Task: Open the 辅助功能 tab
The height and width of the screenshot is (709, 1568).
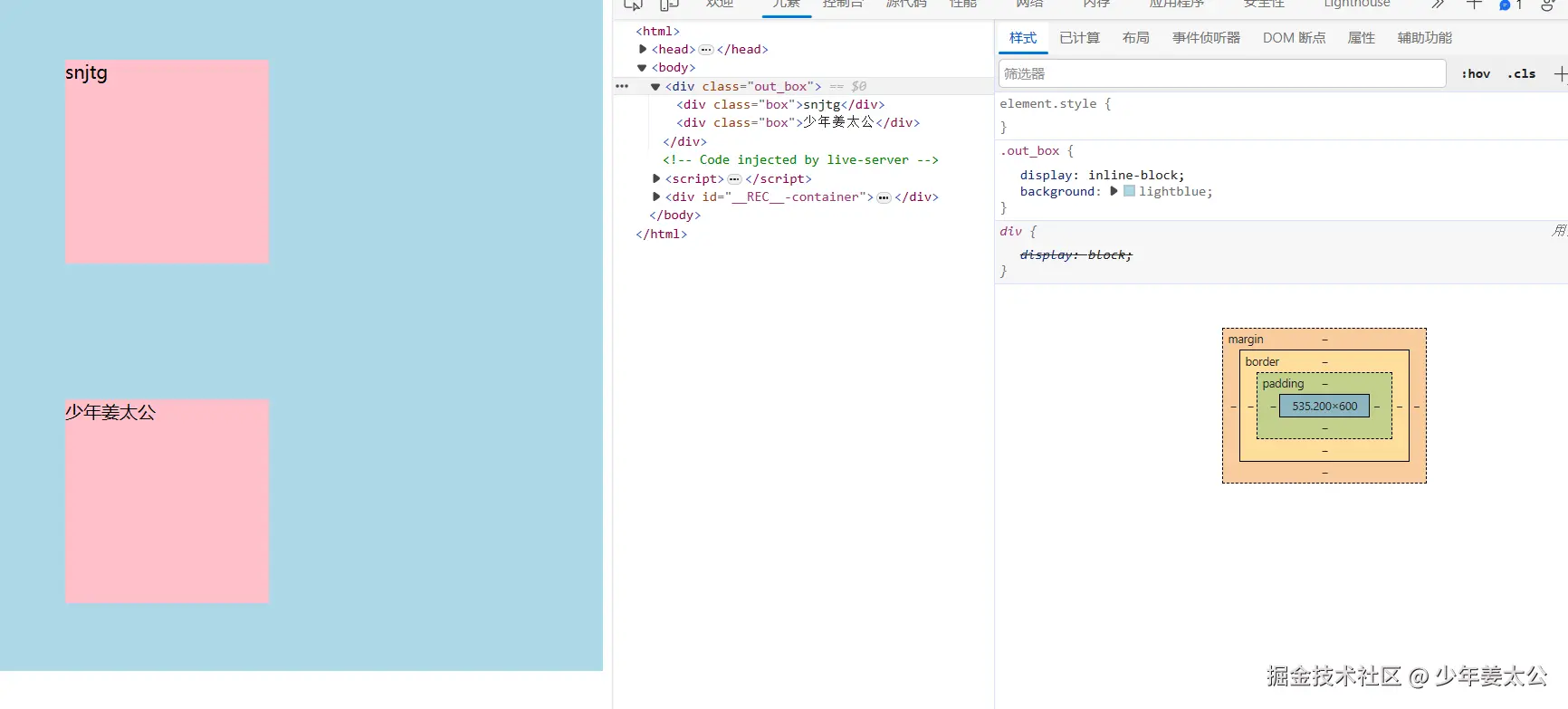Action: (x=1424, y=38)
